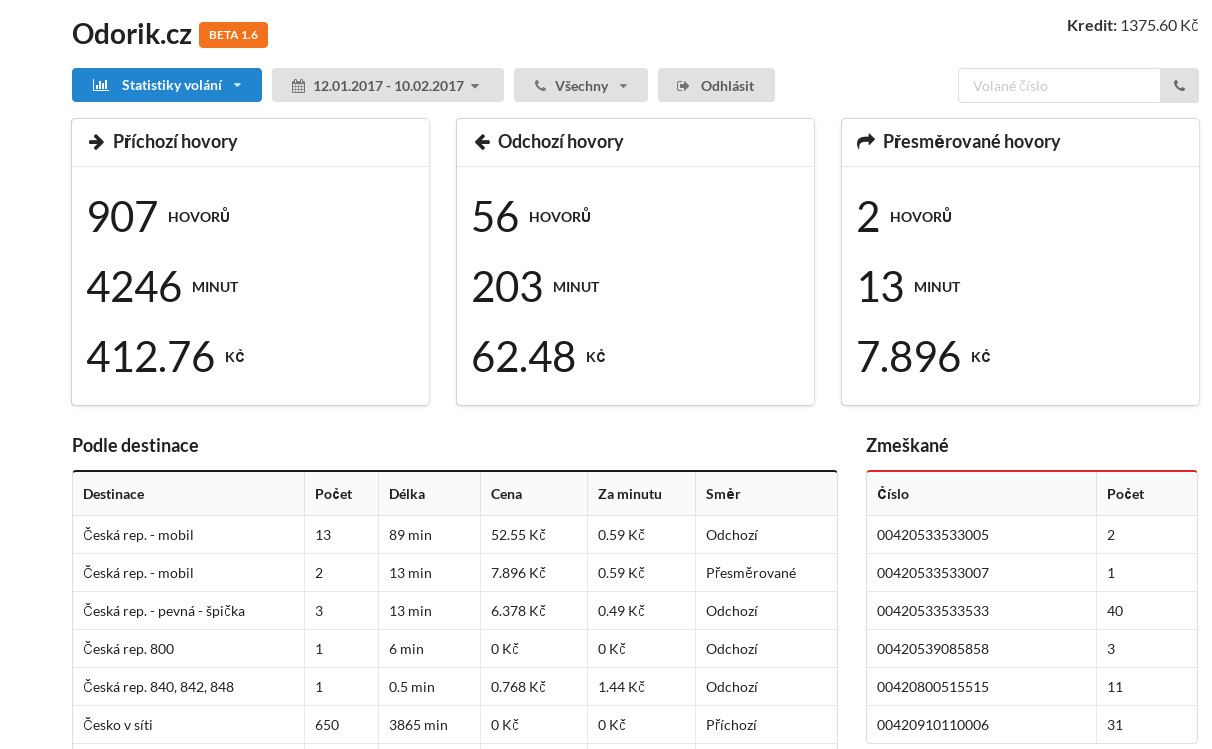
Task: Click the Číslo header in Zmeškané table
Action: [981, 494]
